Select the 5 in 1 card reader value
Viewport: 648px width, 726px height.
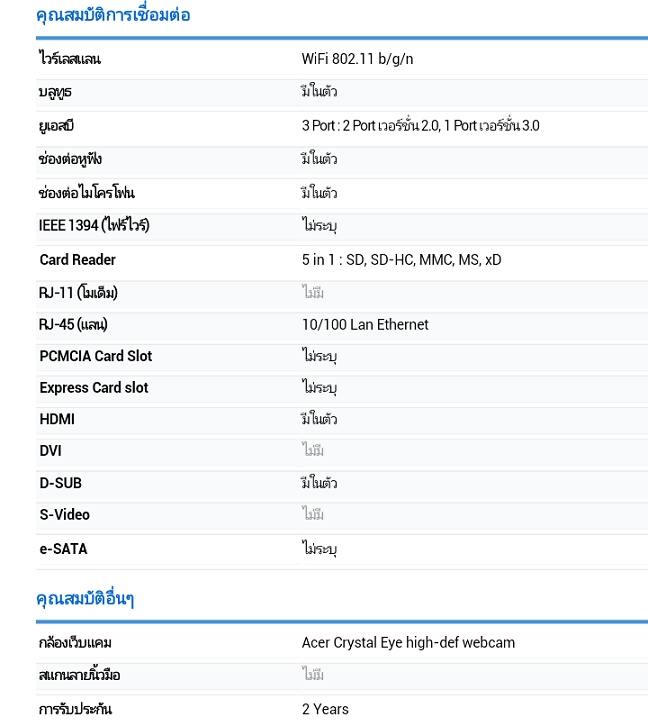tap(401, 260)
